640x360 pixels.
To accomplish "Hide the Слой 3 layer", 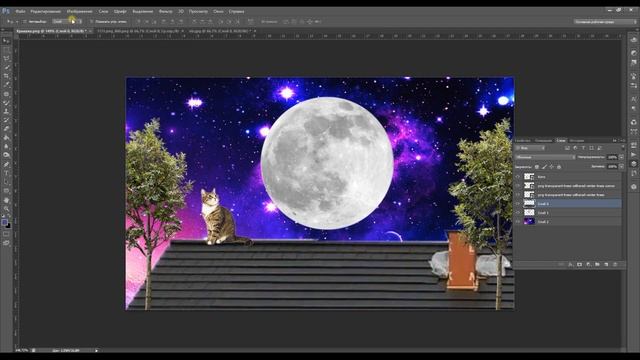I will [518, 203].
